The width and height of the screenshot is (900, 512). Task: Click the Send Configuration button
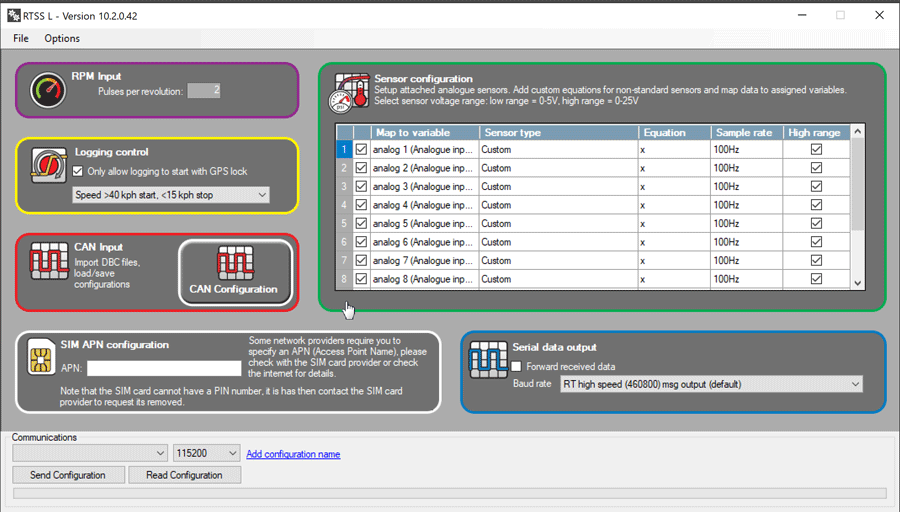click(68, 475)
